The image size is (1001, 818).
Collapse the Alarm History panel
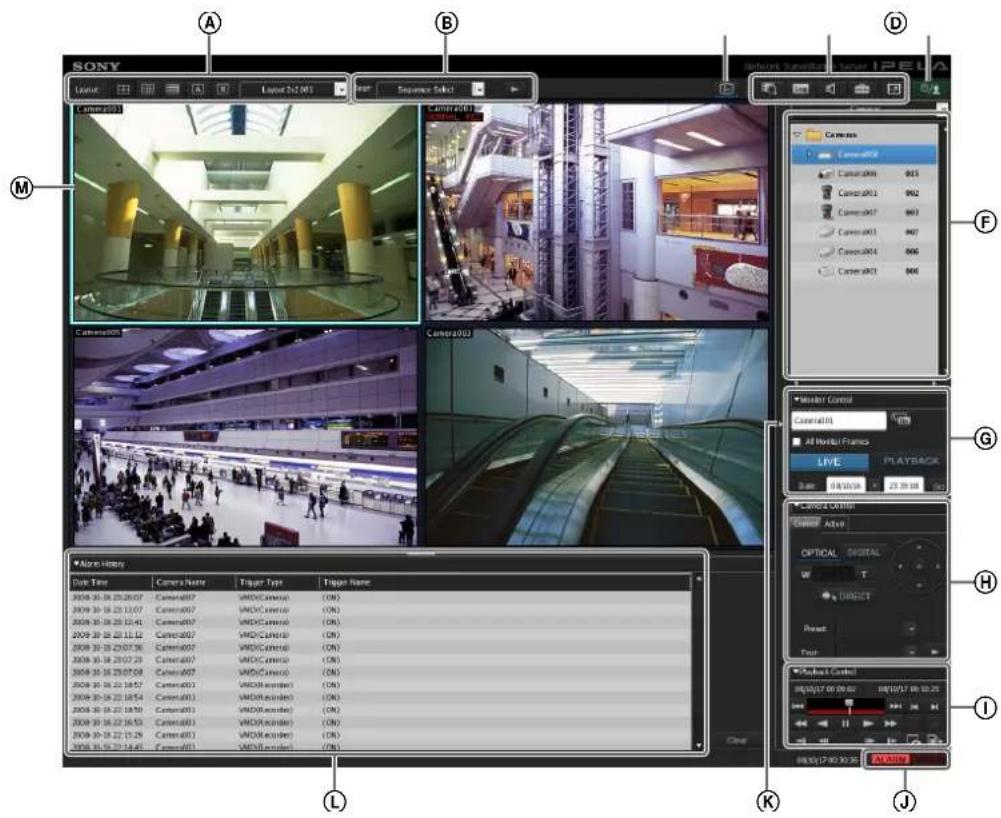pyautogui.click(x=76, y=564)
